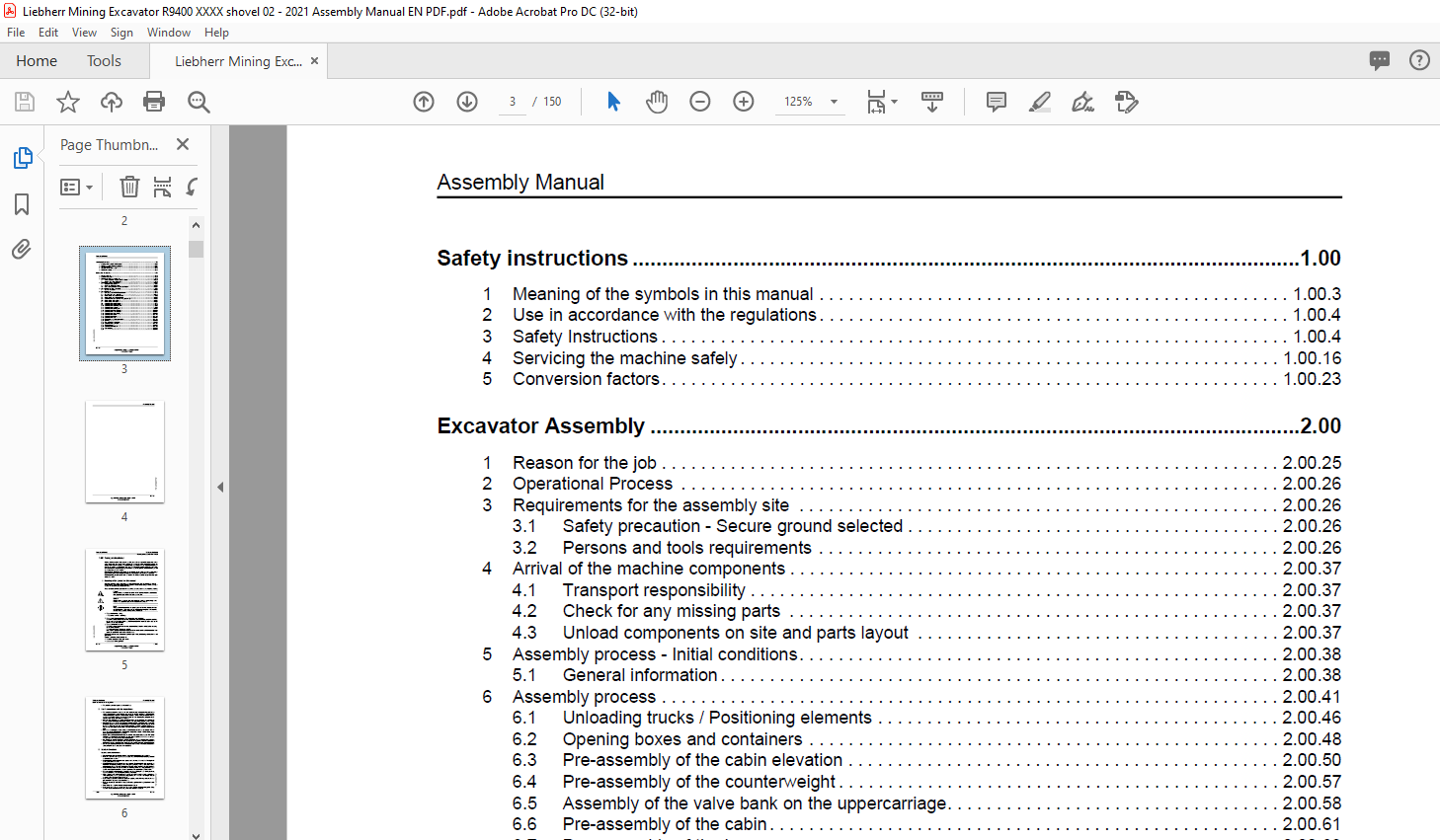The width and height of the screenshot is (1440, 840).
Task: Open the Bookmarks sidebar panel
Action: coord(22,204)
